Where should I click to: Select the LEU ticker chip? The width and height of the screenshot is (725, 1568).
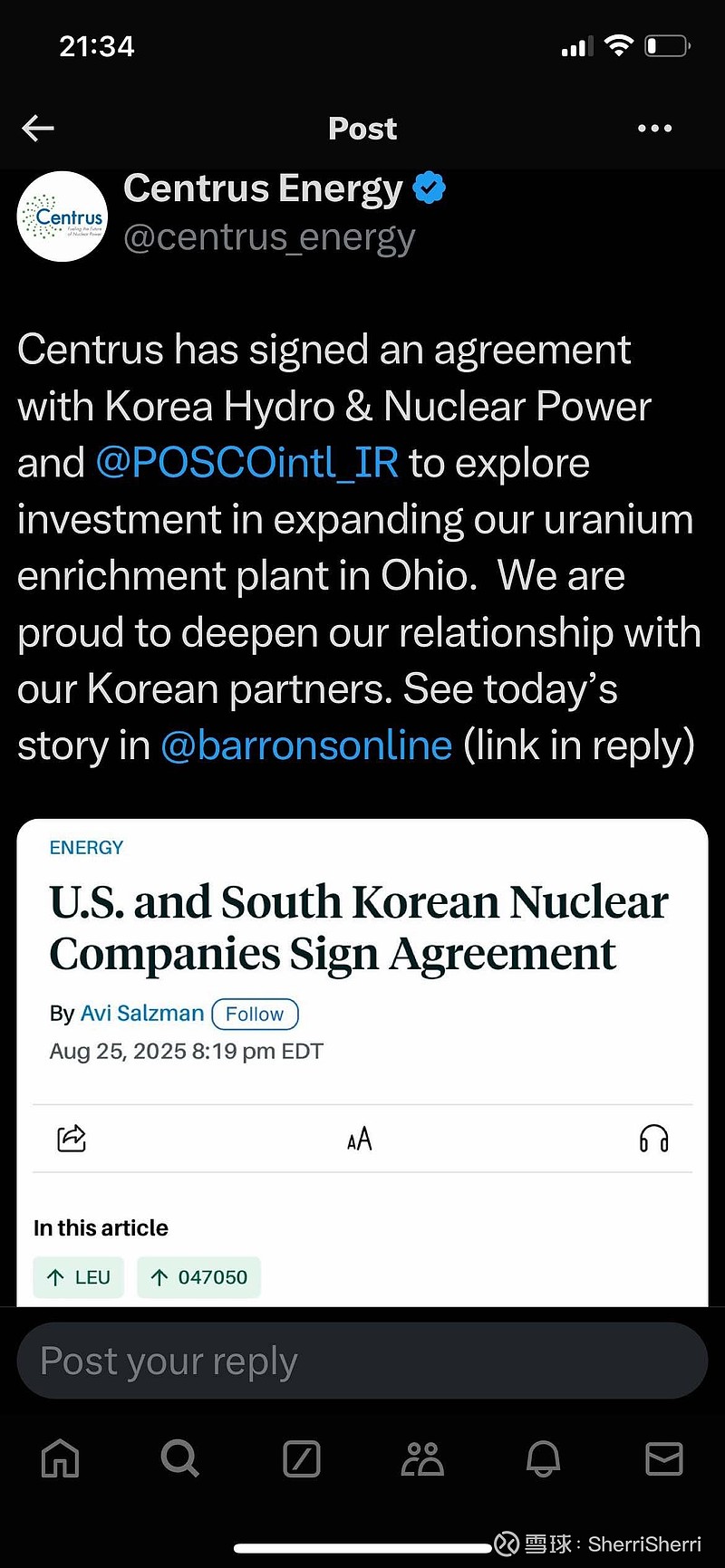click(79, 1277)
